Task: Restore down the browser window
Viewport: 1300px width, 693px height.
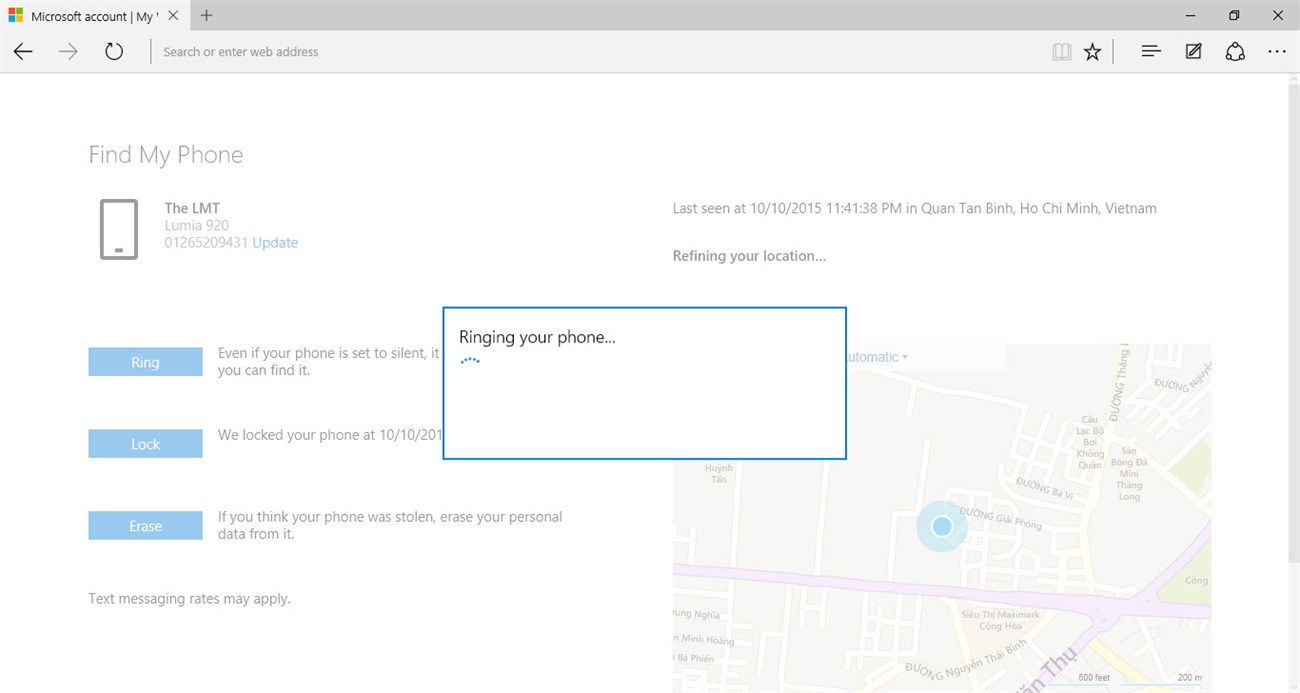Action: (1234, 15)
